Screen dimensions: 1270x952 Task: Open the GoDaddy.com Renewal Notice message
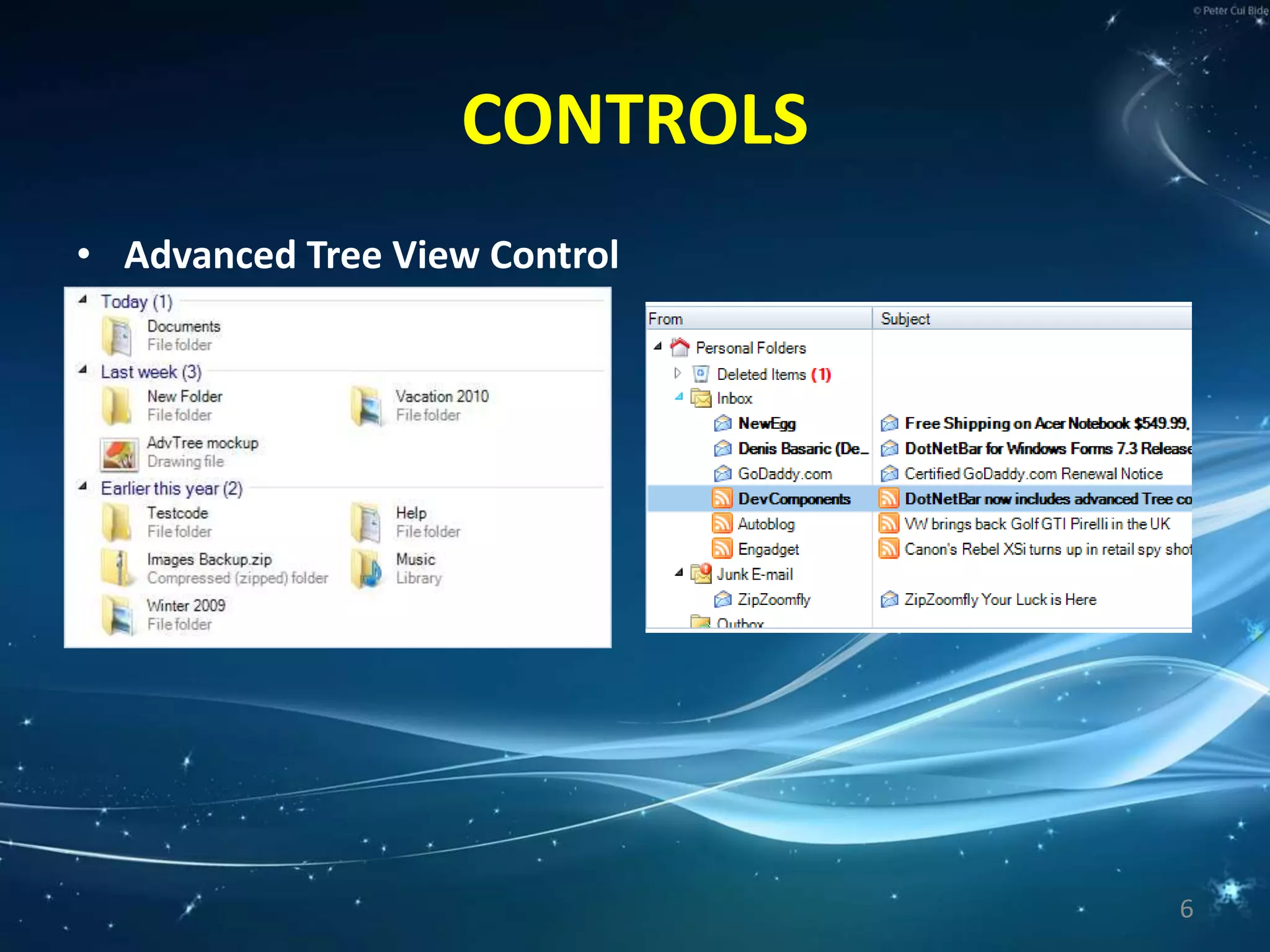click(1033, 474)
